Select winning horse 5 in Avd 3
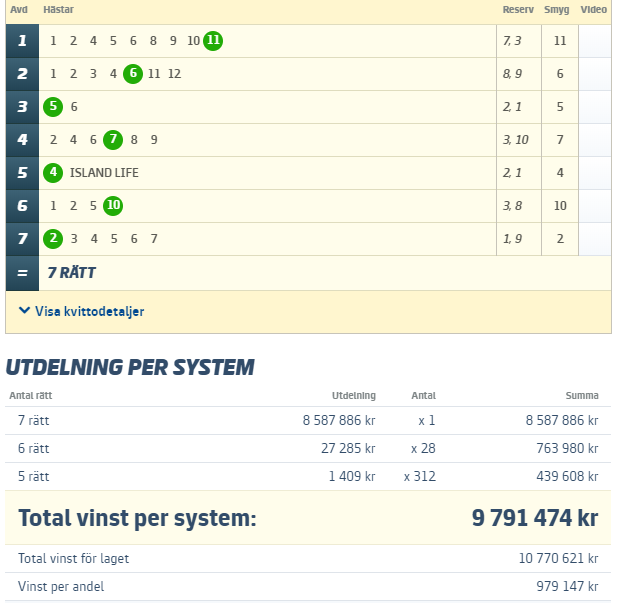 tap(53, 107)
